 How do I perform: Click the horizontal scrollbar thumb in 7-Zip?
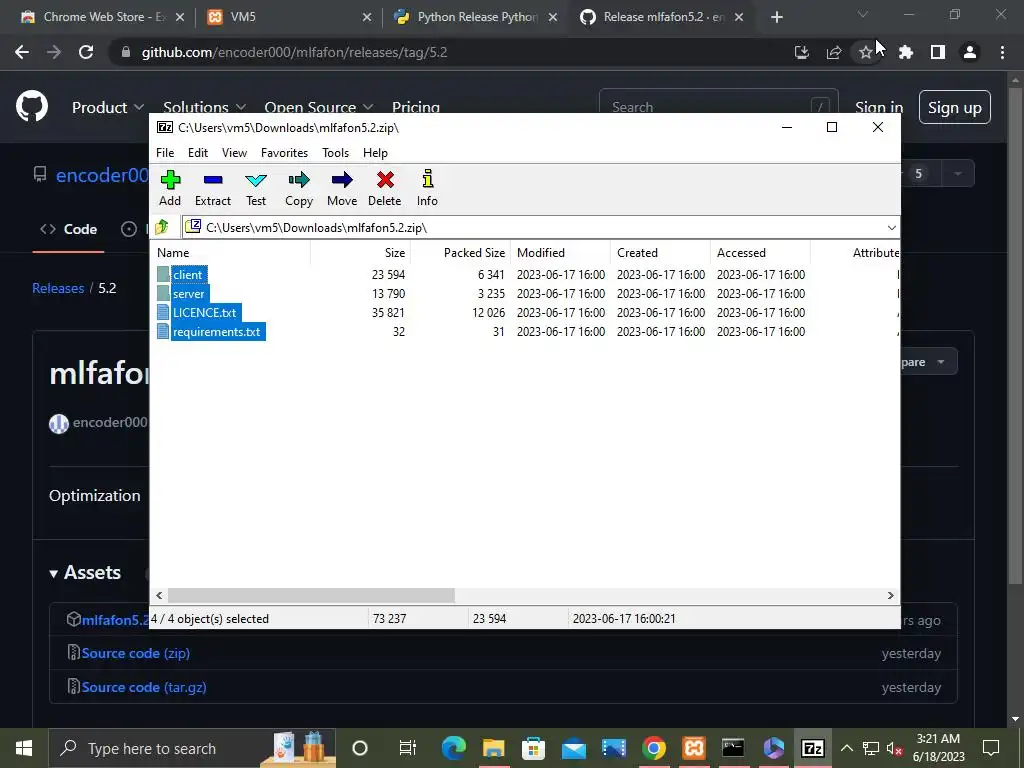tap(311, 595)
